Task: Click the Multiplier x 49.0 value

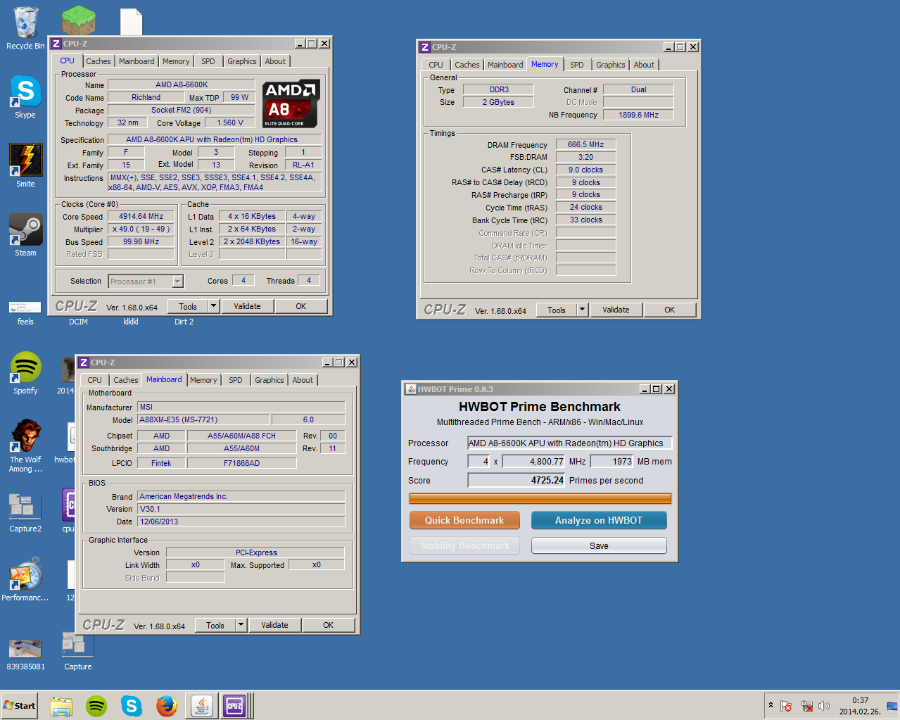Action: tap(141, 229)
